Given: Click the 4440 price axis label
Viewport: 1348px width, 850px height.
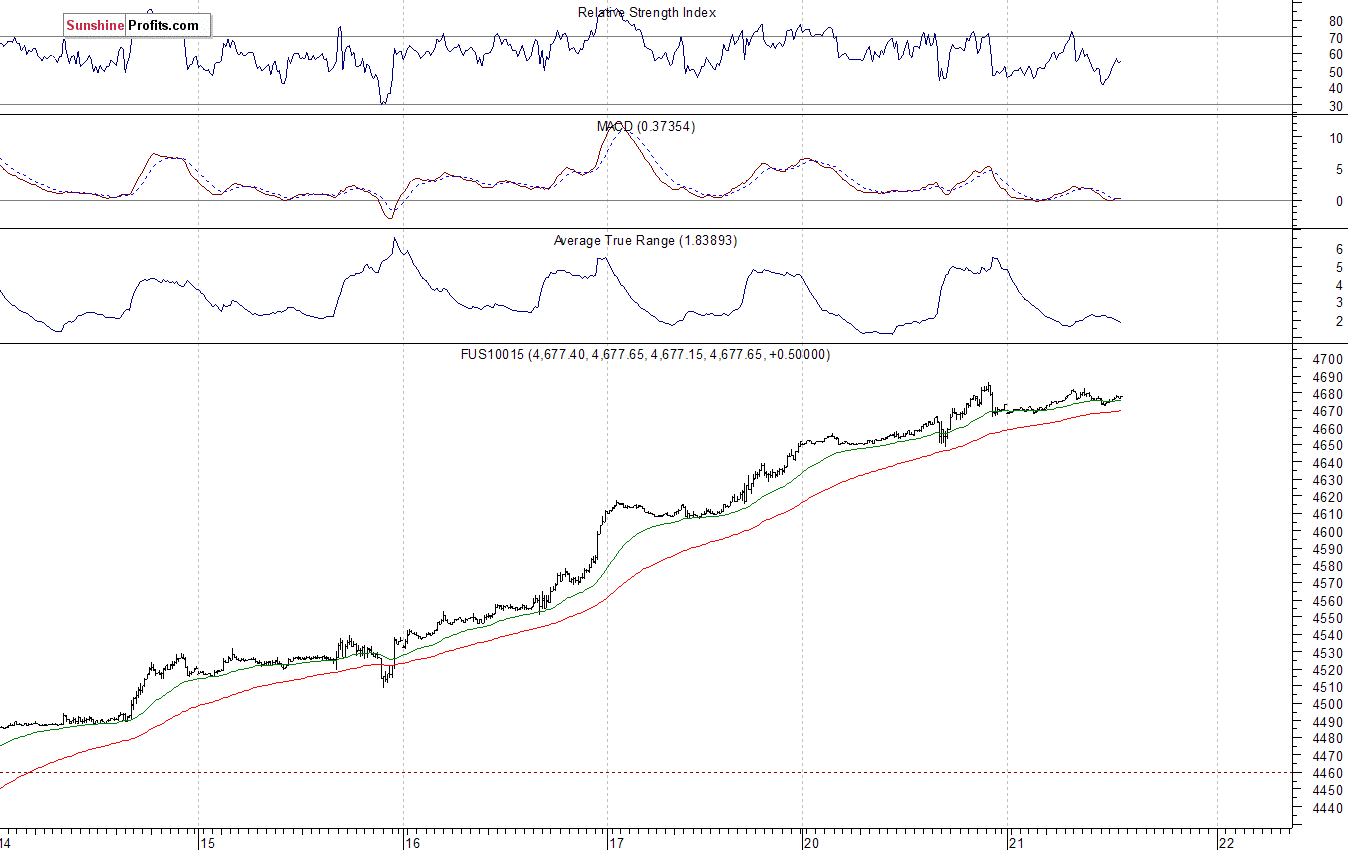Looking at the screenshot, I should [1328, 808].
